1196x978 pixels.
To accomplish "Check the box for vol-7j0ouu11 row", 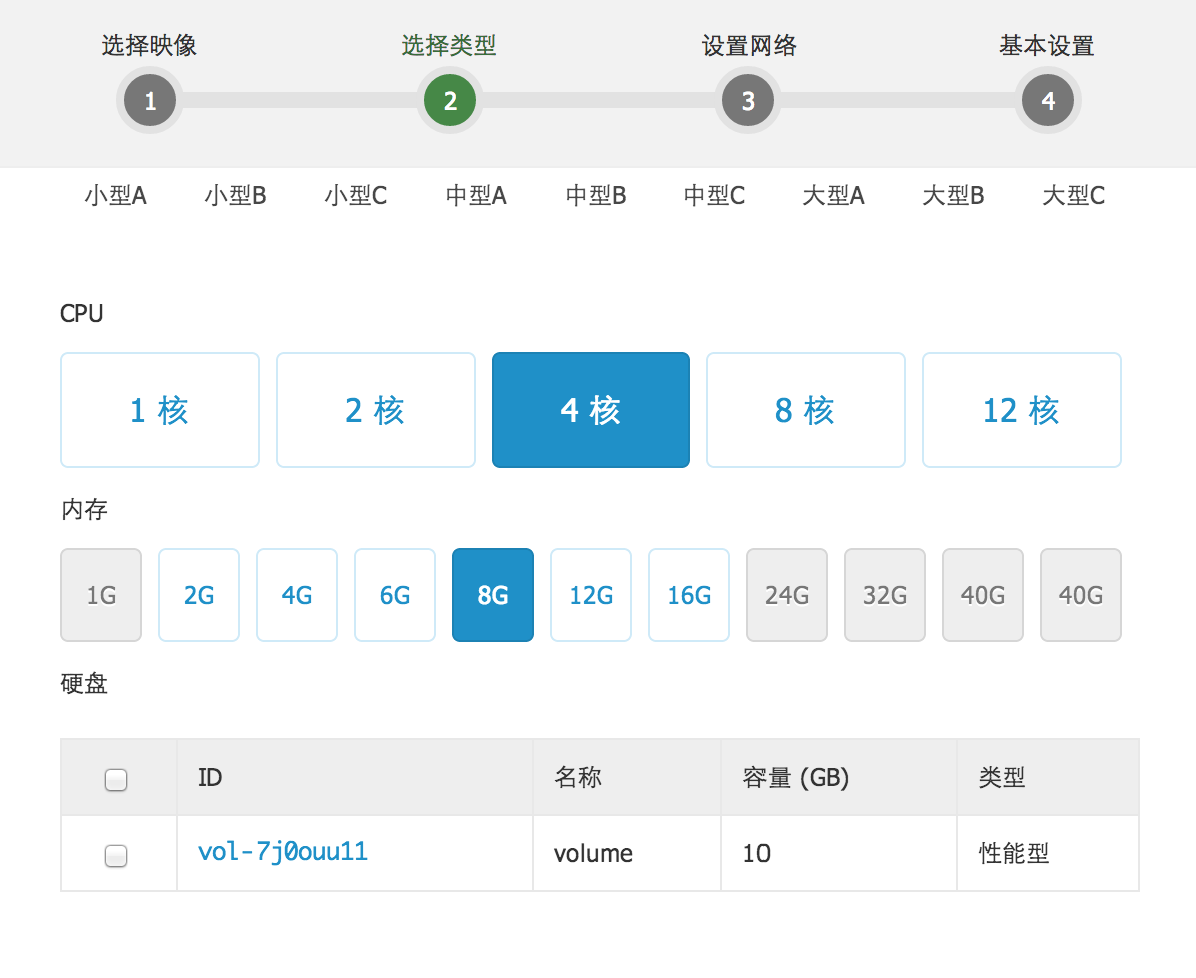I will tap(116, 855).
